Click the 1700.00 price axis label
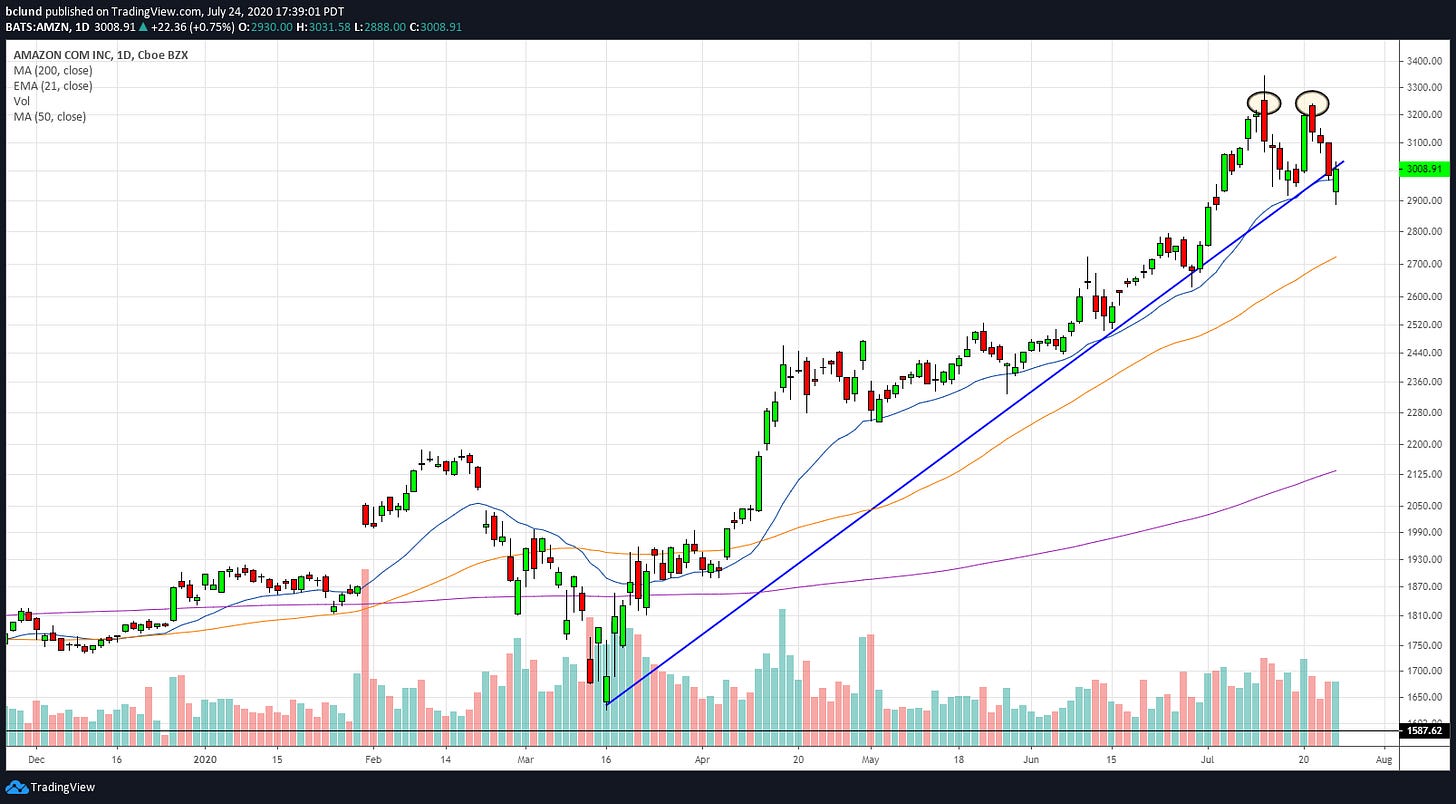1456x804 pixels. (1424, 672)
